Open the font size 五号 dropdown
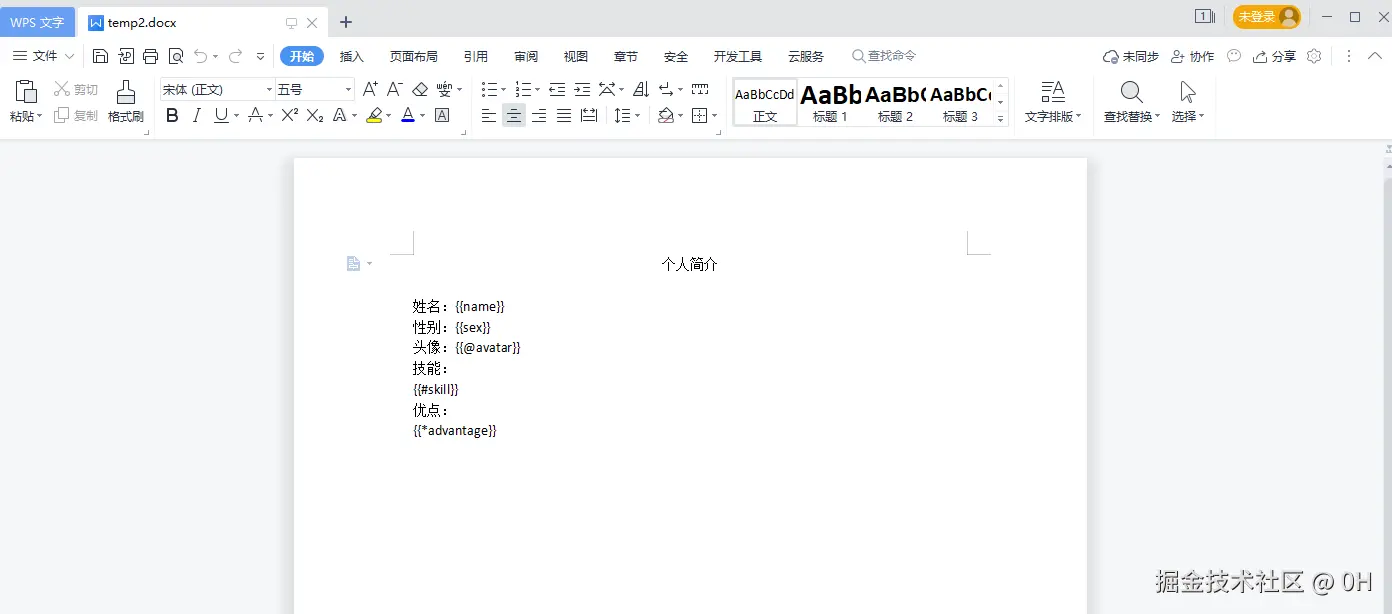 point(348,90)
